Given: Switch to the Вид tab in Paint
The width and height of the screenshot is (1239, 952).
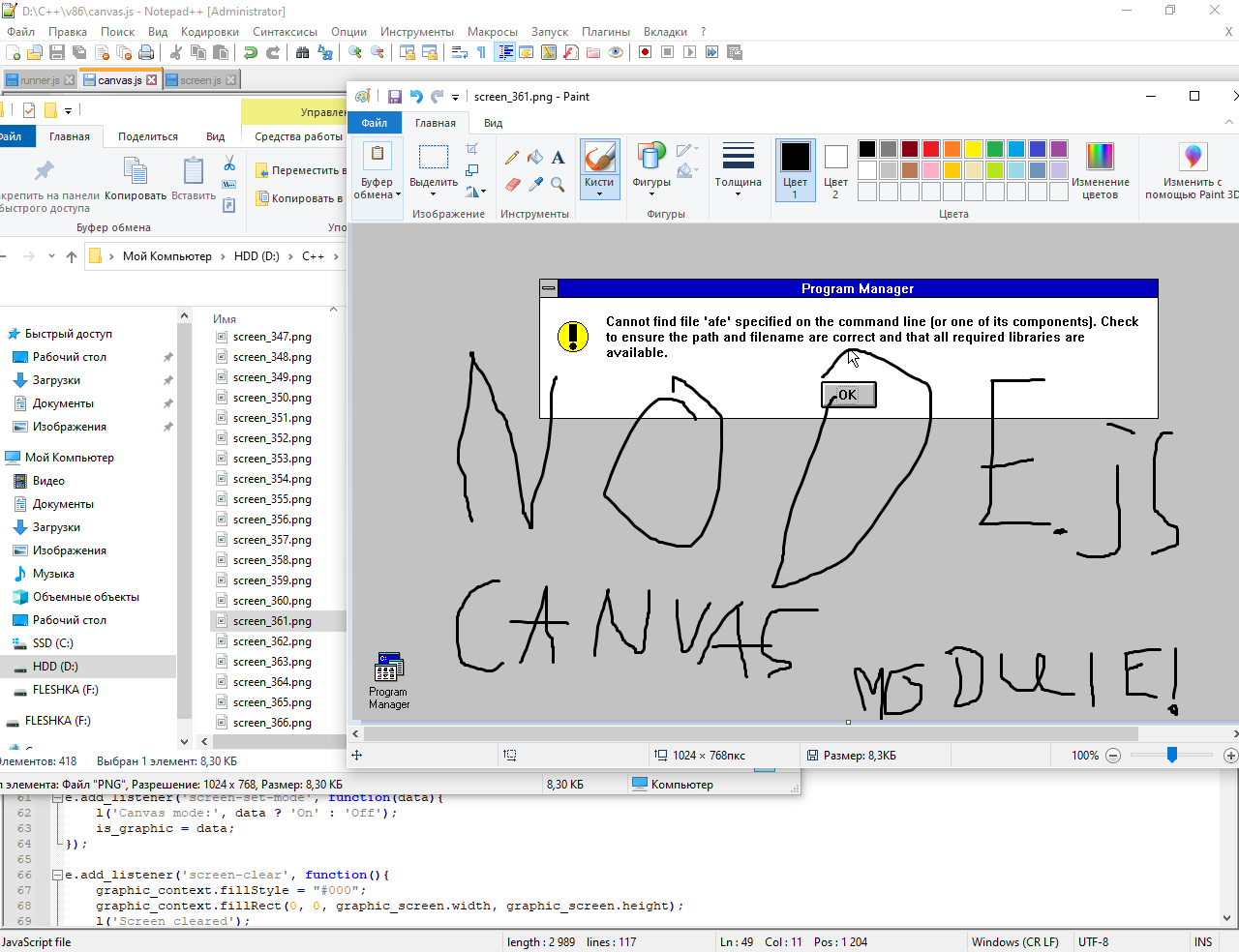Looking at the screenshot, I should pyautogui.click(x=493, y=123).
